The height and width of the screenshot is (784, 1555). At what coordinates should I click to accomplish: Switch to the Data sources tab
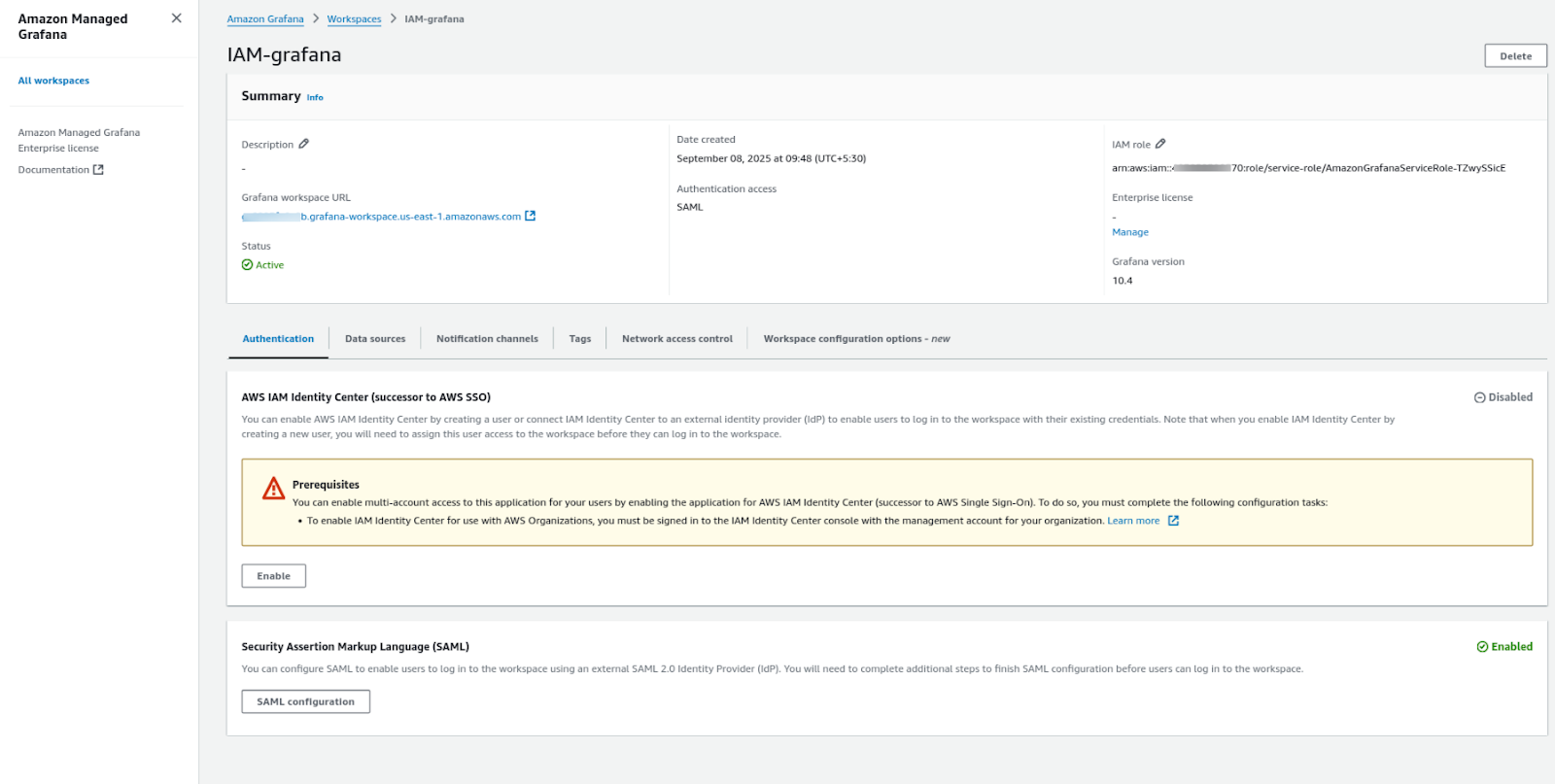375,339
